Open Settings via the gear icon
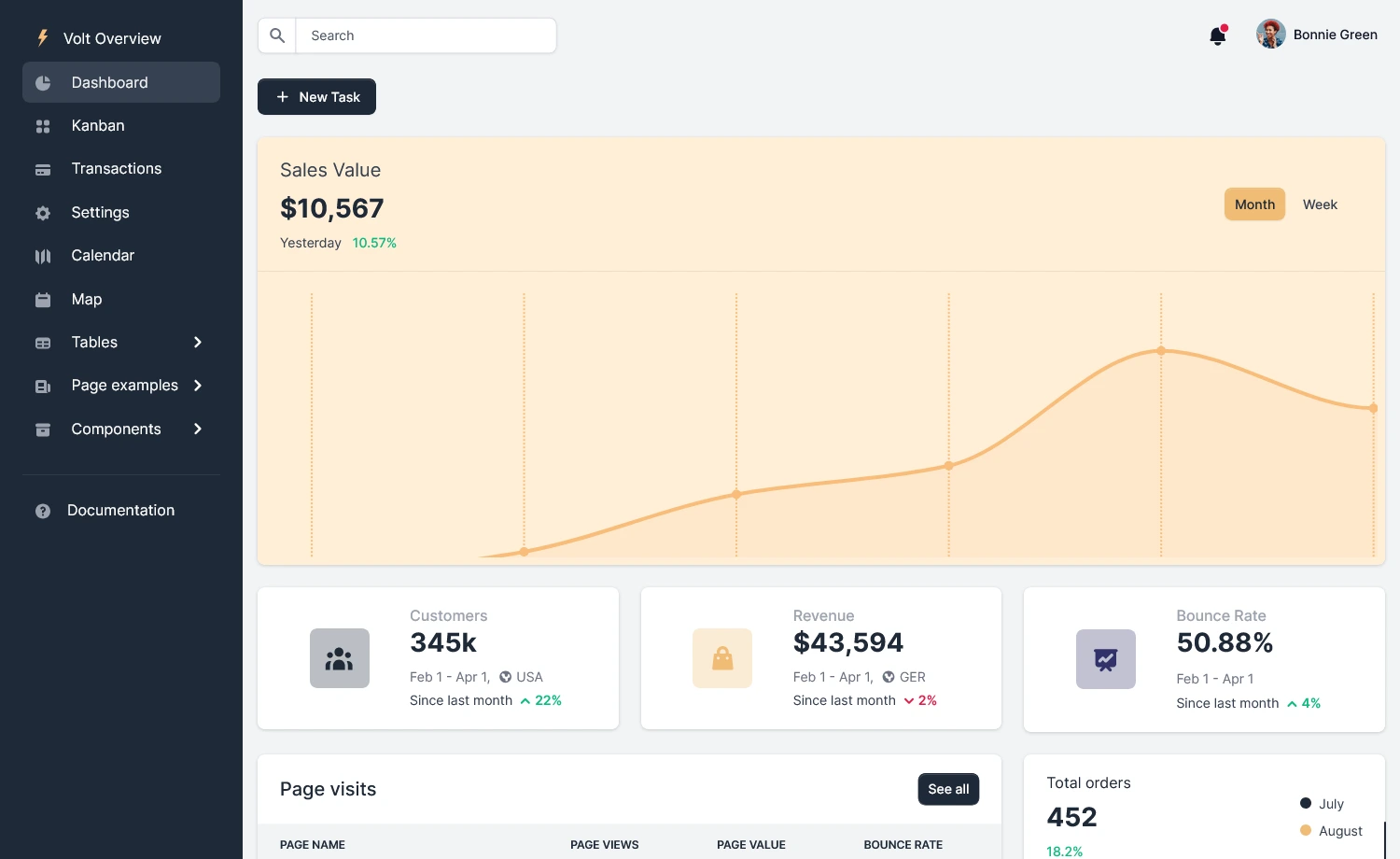 click(x=43, y=212)
